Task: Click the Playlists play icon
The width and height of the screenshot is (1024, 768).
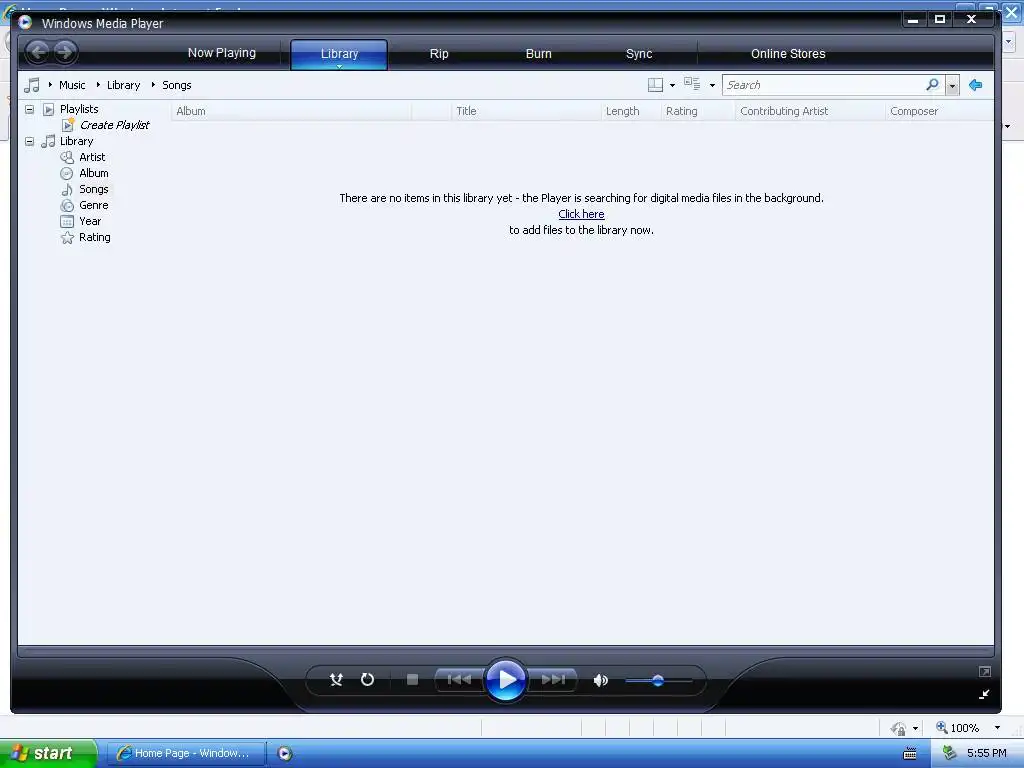Action: tap(48, 109)
